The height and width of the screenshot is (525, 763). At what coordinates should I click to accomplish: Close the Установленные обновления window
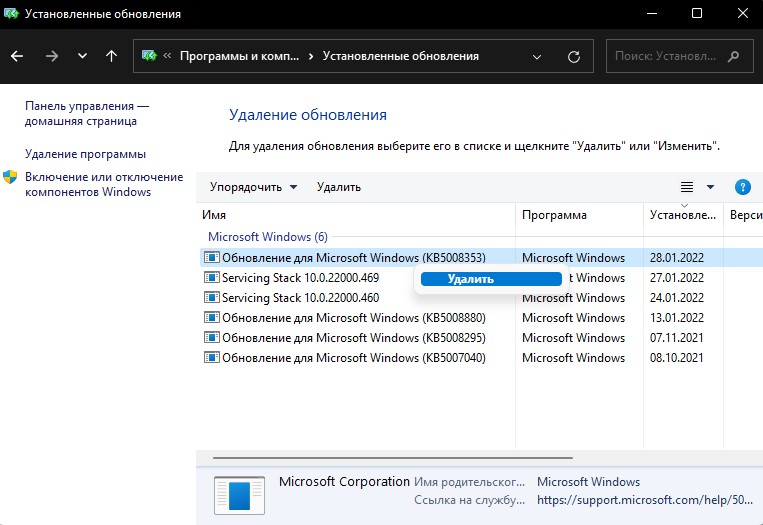[743, 14]
